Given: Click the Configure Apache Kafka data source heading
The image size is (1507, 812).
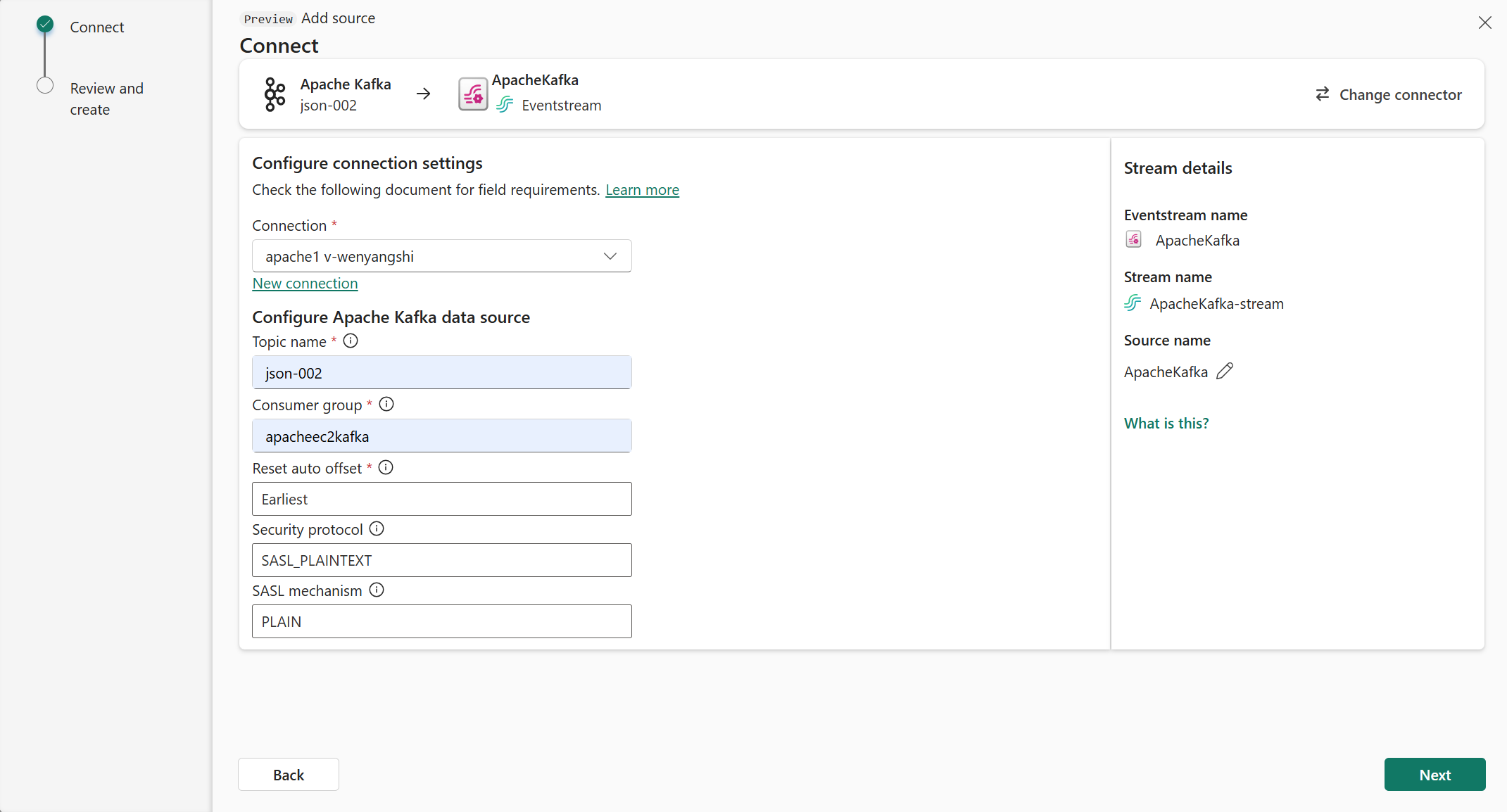Looking at the screenshot, I should (391, 317).
